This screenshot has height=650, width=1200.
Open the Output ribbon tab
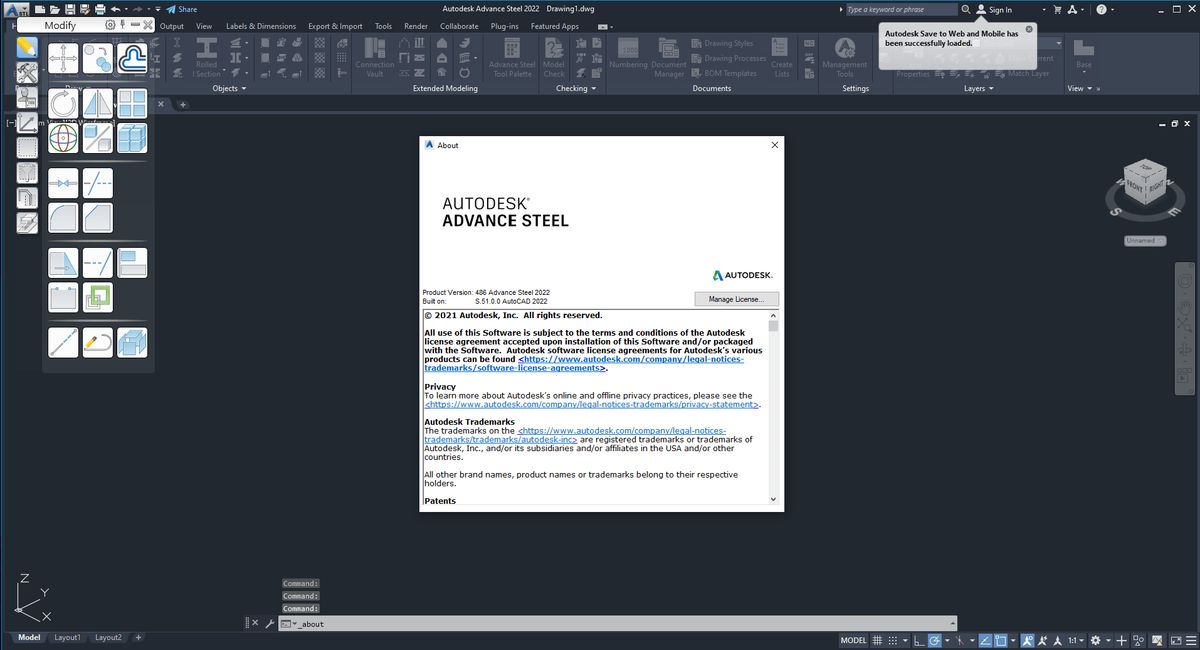172,26
